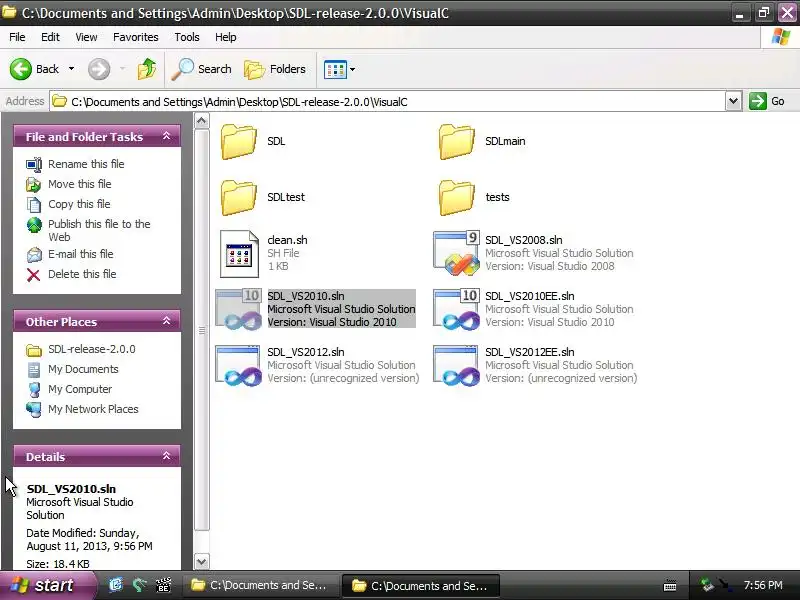Select SDL_VS2010.sln solution icon
The width and height of the screenshot is (800, 600).
[x=238, y=310]
